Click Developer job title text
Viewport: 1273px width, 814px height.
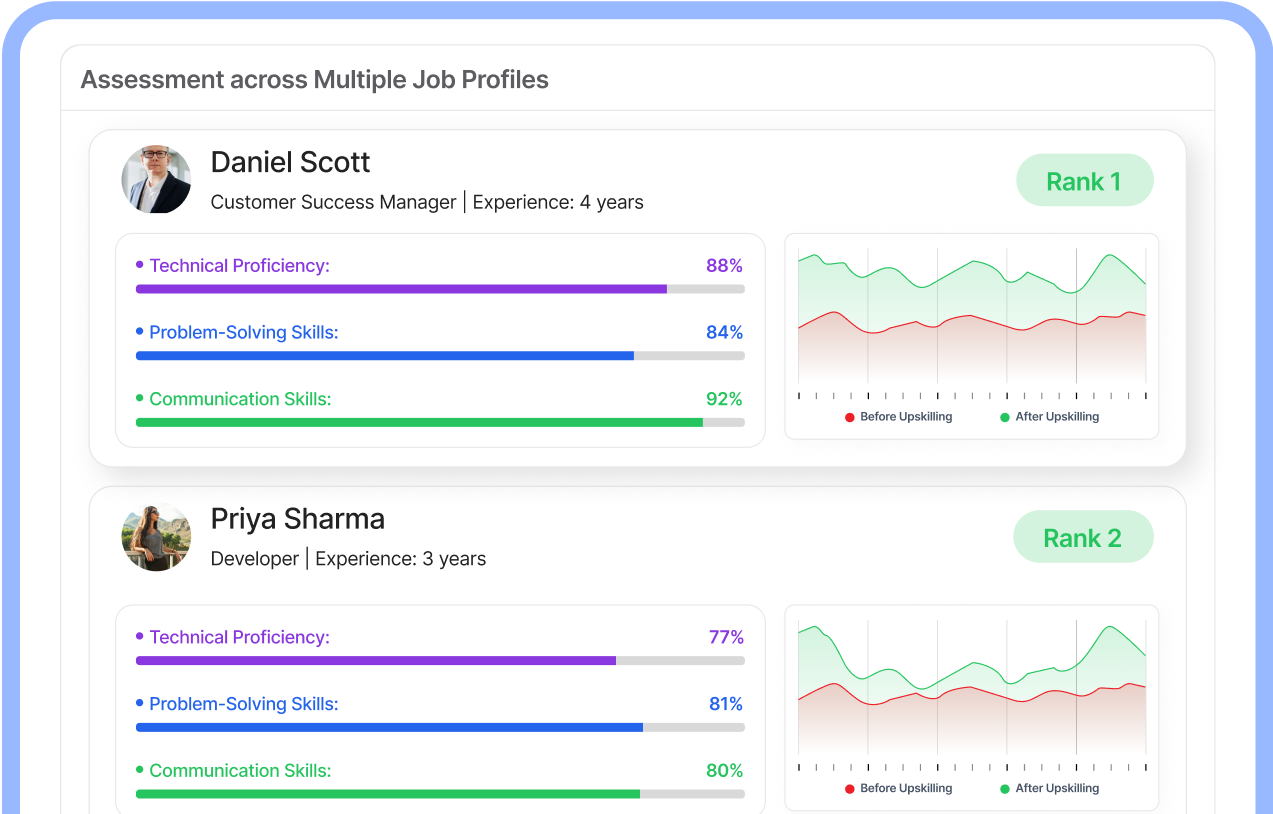tap(255, 559)
